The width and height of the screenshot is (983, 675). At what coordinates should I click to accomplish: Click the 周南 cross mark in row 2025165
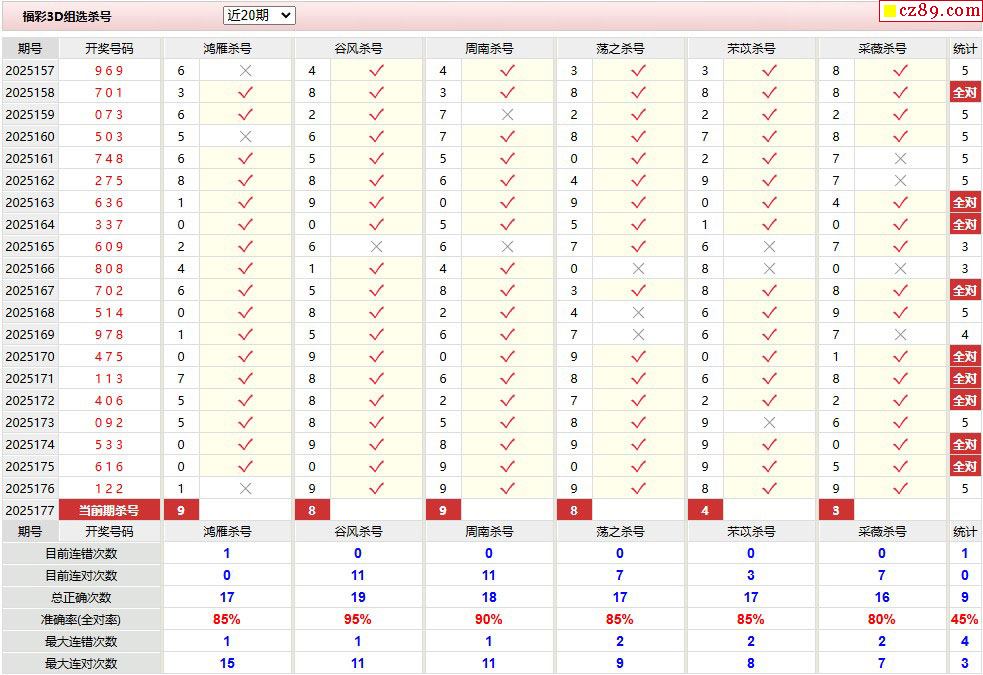(x=508, y=246)
